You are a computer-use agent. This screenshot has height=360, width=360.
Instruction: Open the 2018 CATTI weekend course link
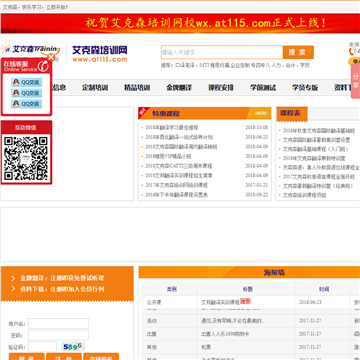pyautogui.click(x=179, y=166)
